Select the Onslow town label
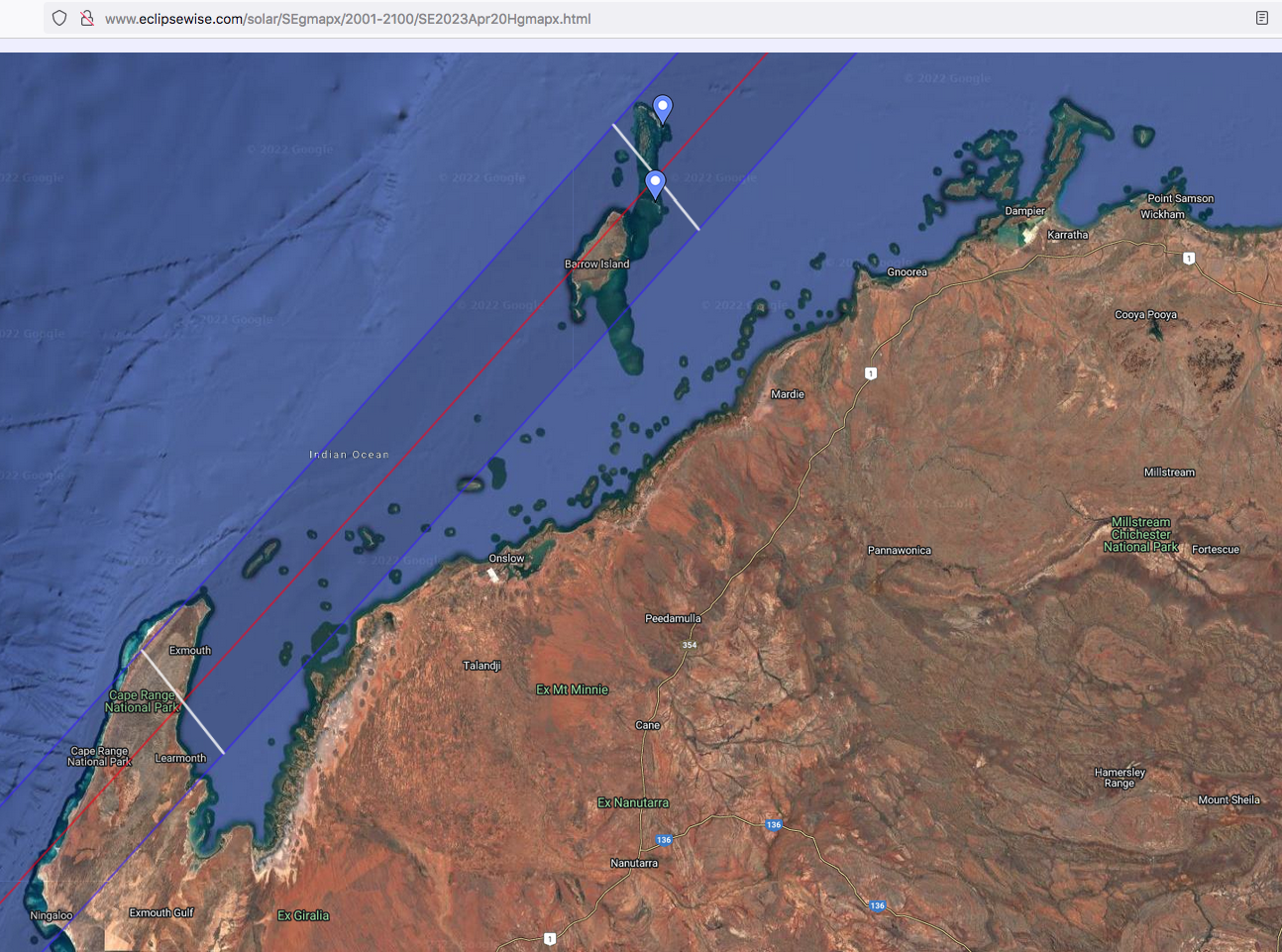The height and width of the screenshot is (952, 1282). coord(506,559)
